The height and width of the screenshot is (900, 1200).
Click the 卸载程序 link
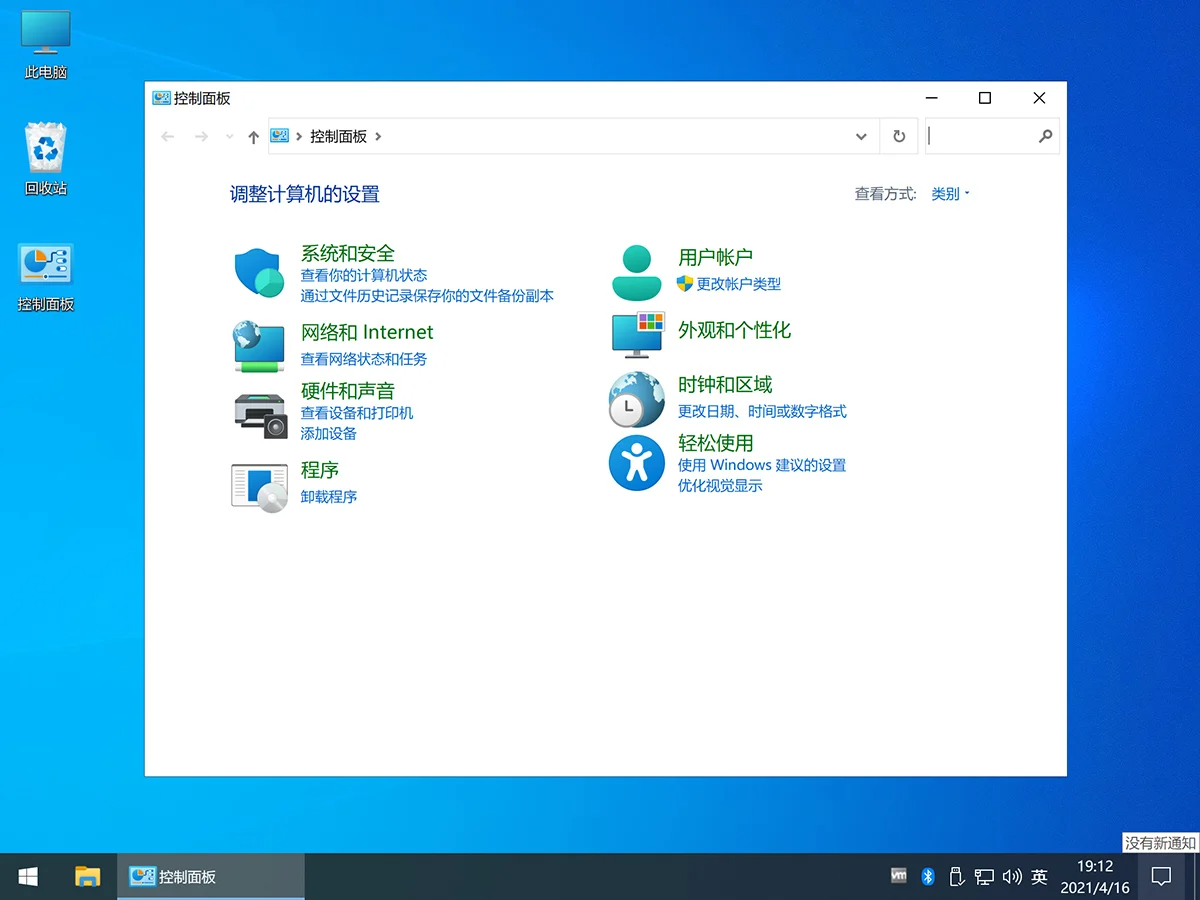[x=329, y=496]
